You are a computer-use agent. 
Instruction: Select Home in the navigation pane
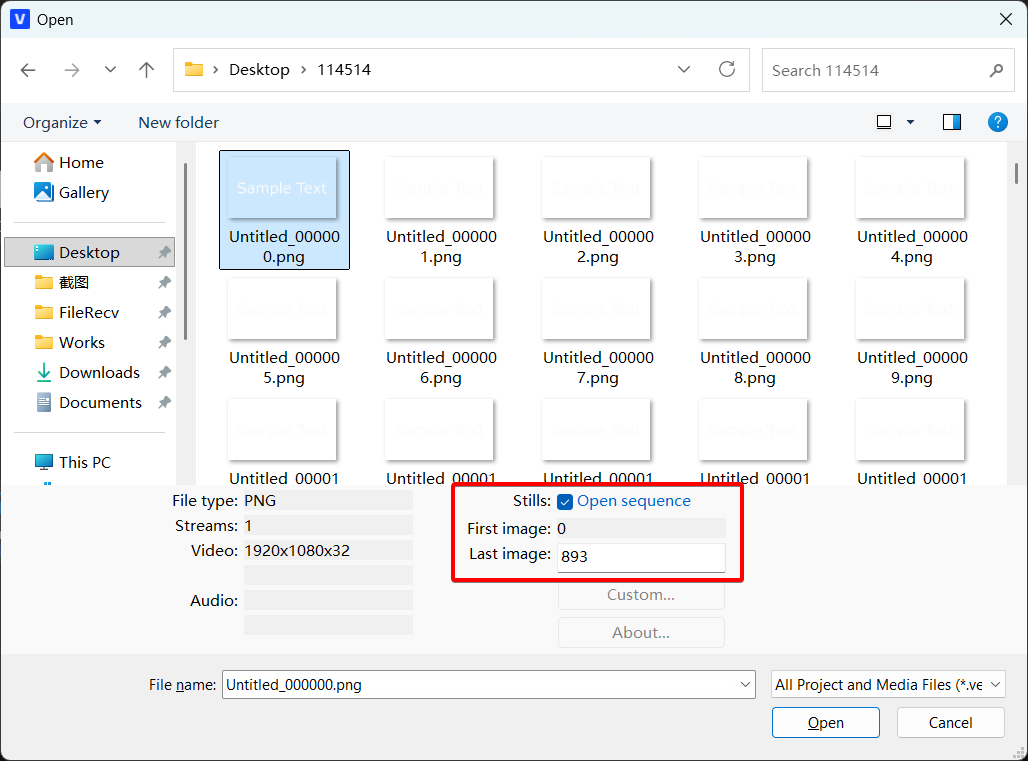coord(77,162)
